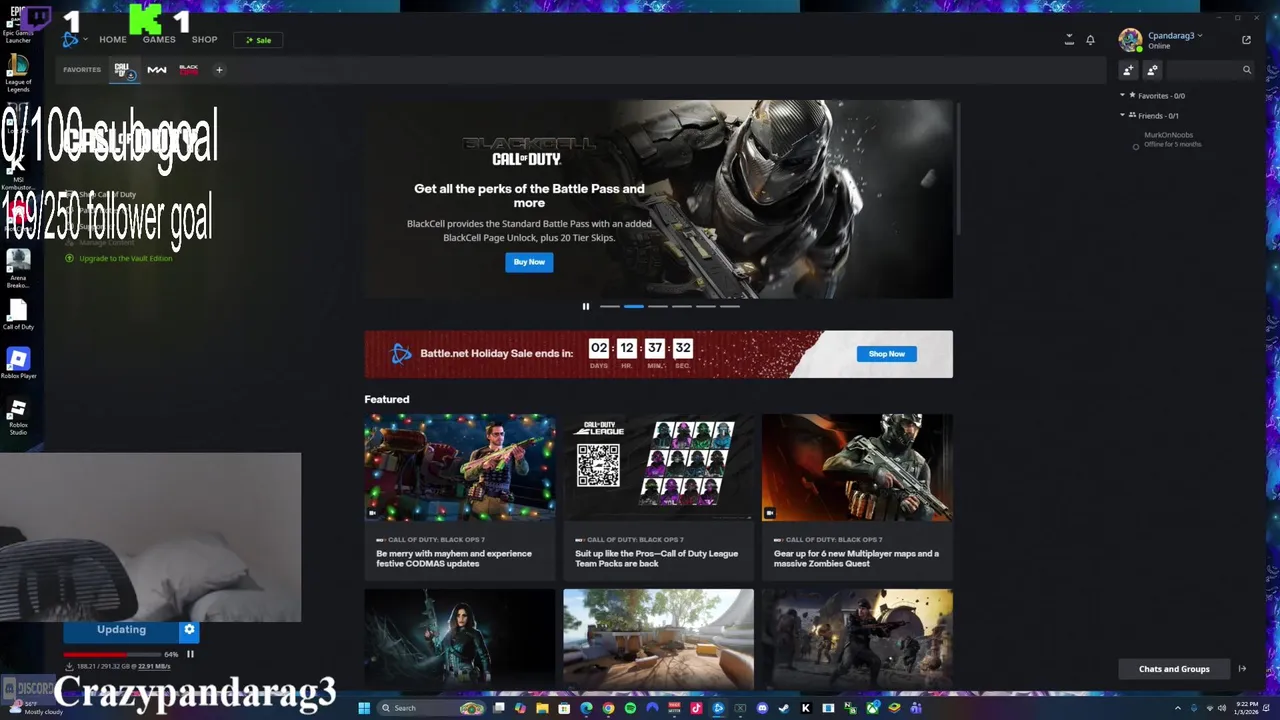The width and height of the screenshot is (1280, 720).
Task: Pause the banner carousel
Action: tap(586, 306)
